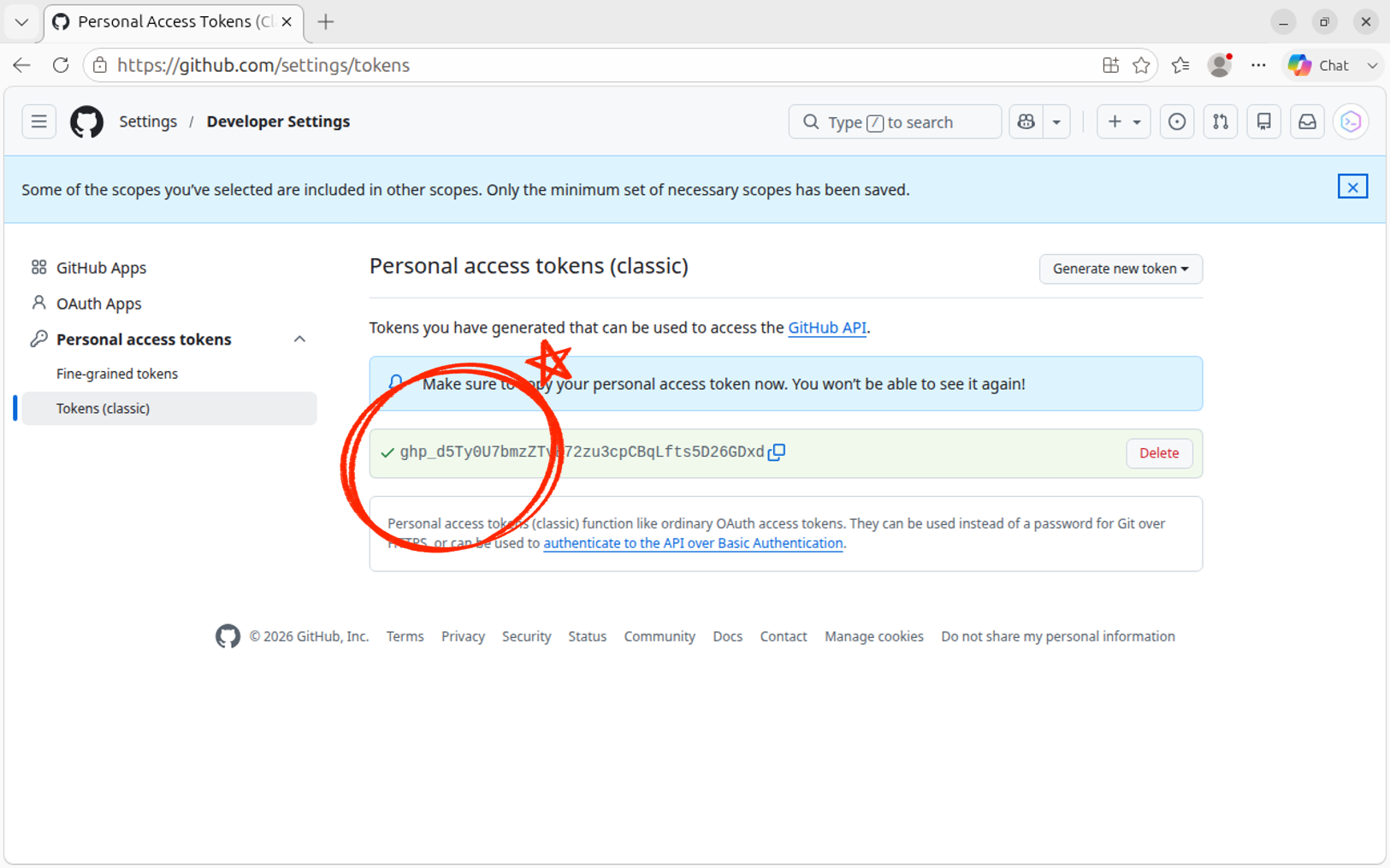Click the Developer Settings breadcrumb
This screenshot has width=1390, height=868.
[x=278, y=121]
